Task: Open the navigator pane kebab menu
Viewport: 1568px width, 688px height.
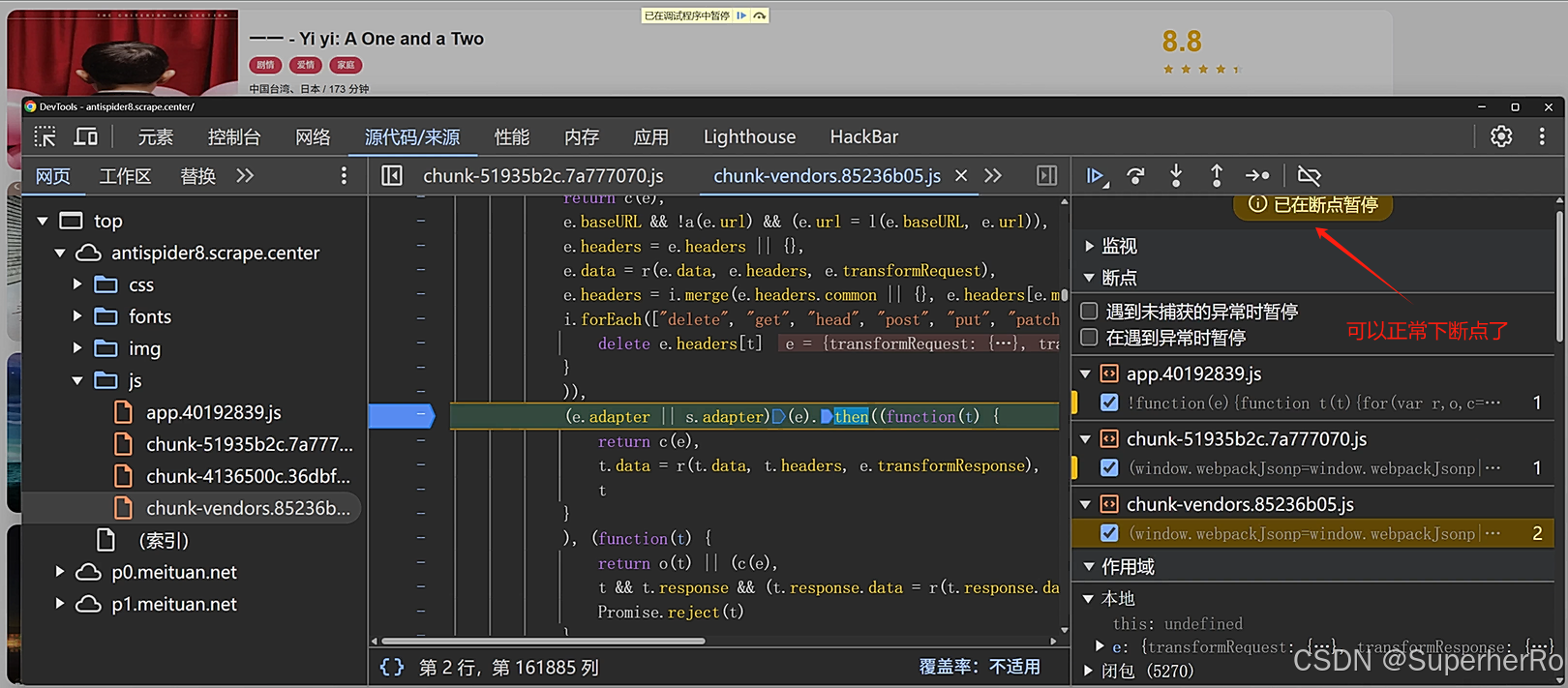Action: tap(344, 175)
